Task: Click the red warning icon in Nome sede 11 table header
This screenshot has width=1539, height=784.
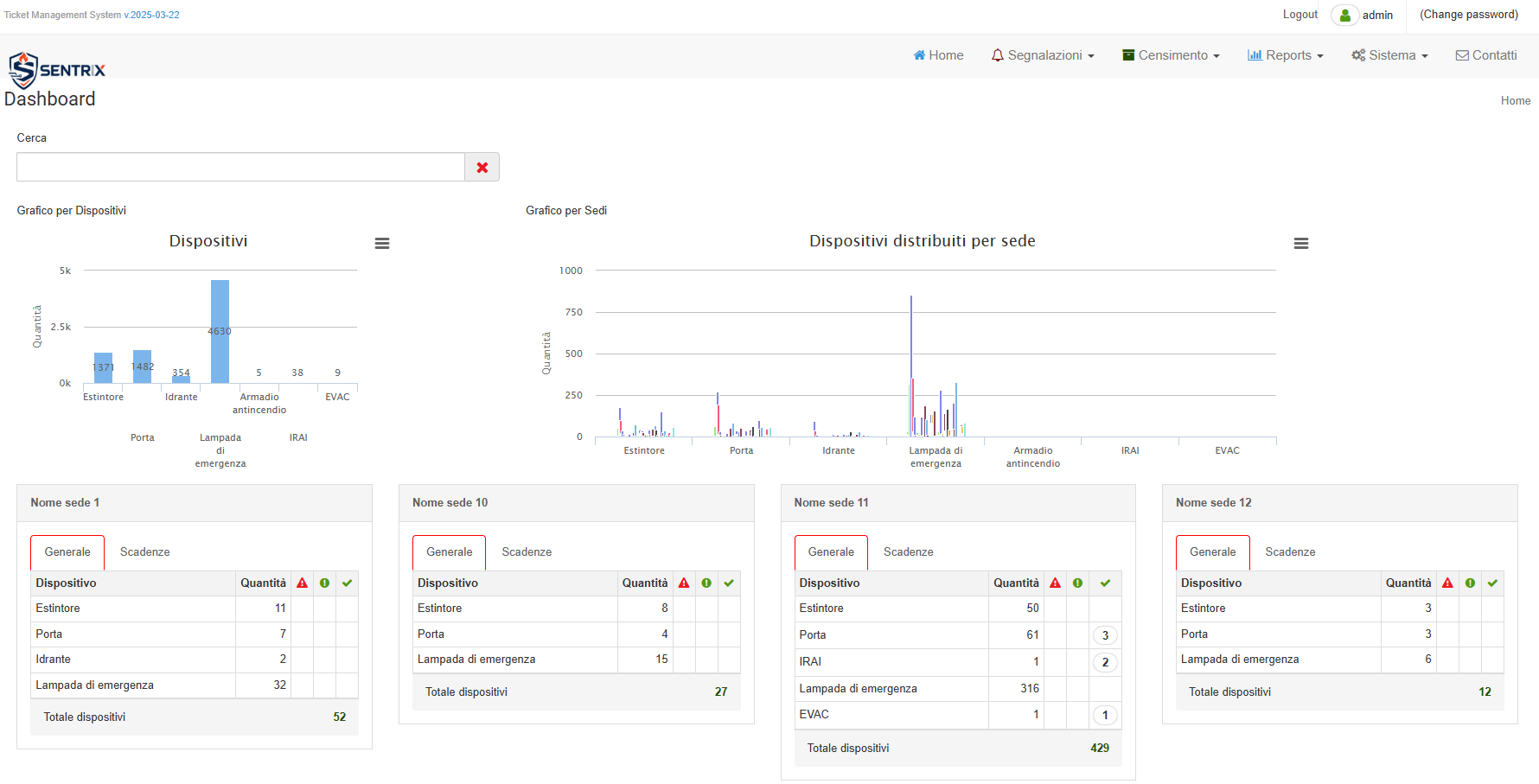Action: point(1056,583)
